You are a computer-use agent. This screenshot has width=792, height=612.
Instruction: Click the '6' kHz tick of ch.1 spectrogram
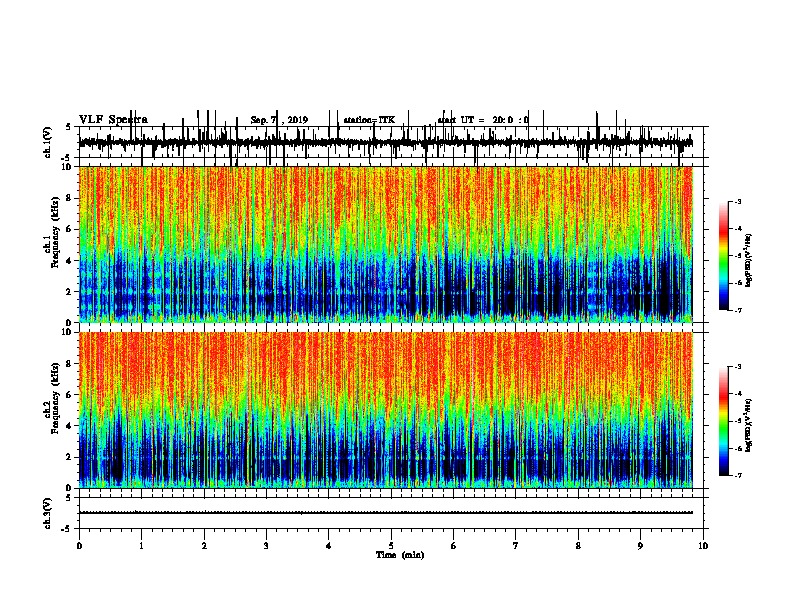pos(70,229)
